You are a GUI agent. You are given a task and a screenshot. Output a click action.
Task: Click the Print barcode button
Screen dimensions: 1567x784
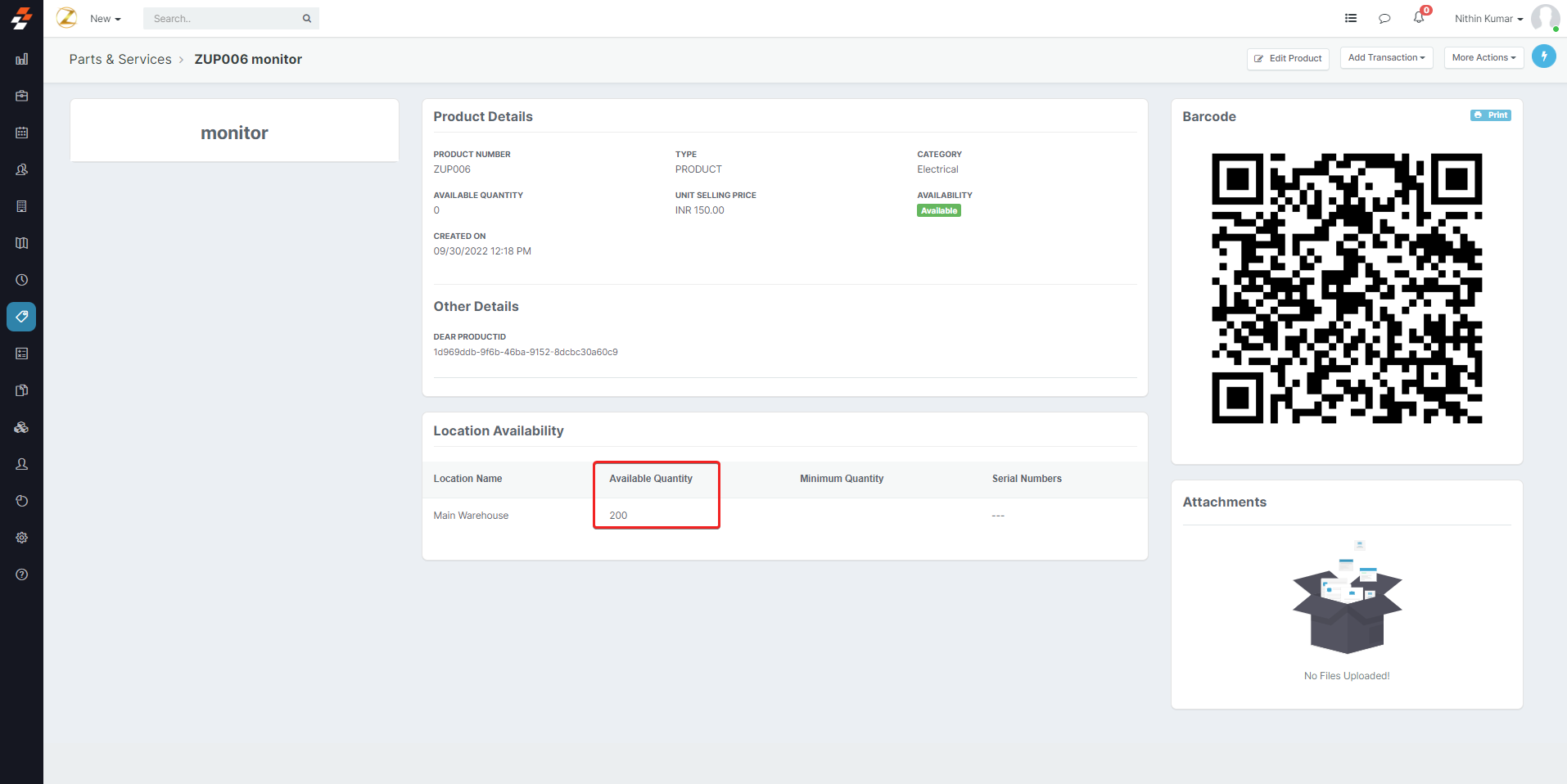[x=1490, y=115]
